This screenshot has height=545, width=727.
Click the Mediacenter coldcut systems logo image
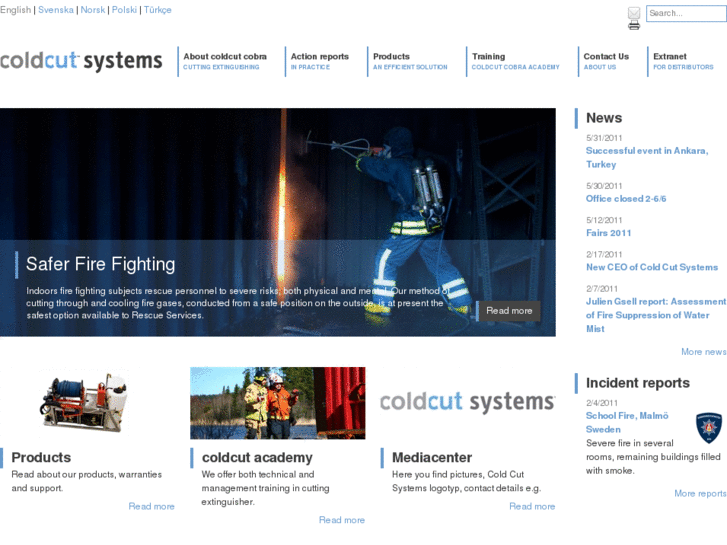coord(467,402)
